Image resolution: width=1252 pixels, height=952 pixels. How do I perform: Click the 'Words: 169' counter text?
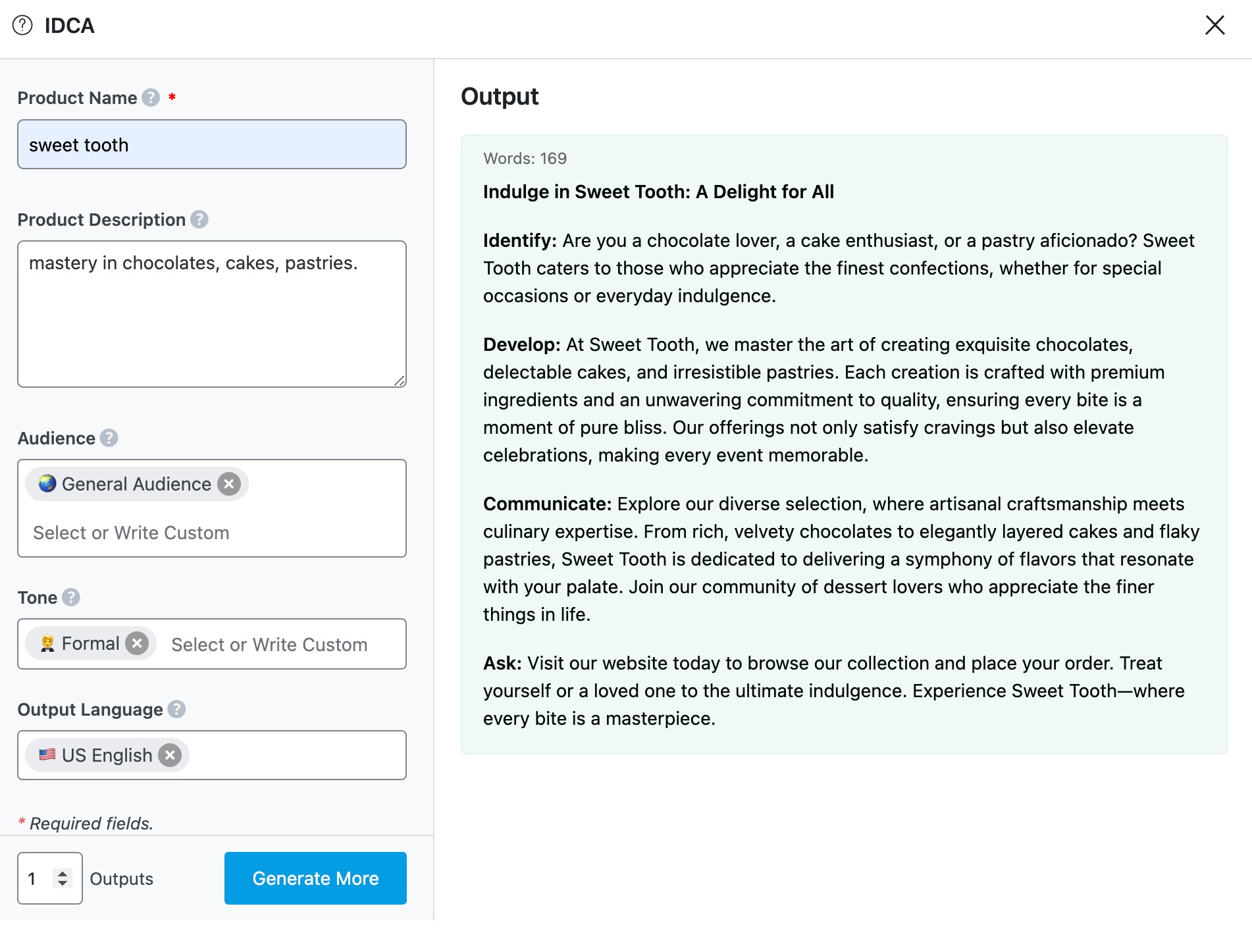pos(525,159)
